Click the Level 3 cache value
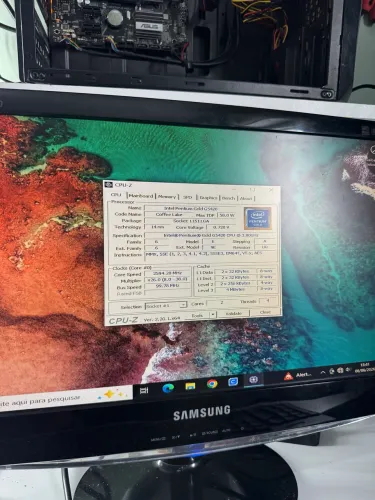 pos(235,289)
